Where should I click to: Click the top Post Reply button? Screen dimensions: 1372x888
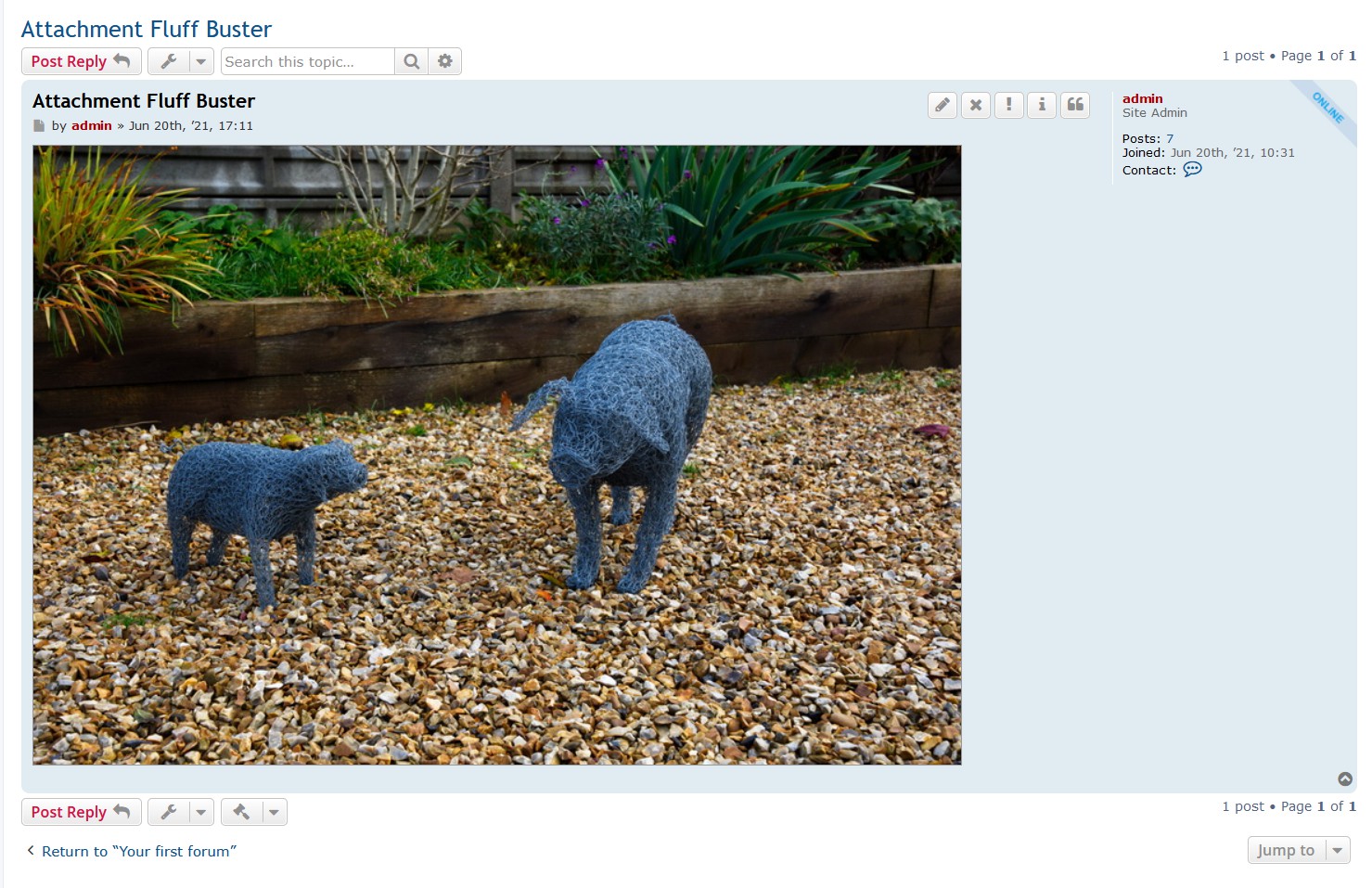[82, 61]
